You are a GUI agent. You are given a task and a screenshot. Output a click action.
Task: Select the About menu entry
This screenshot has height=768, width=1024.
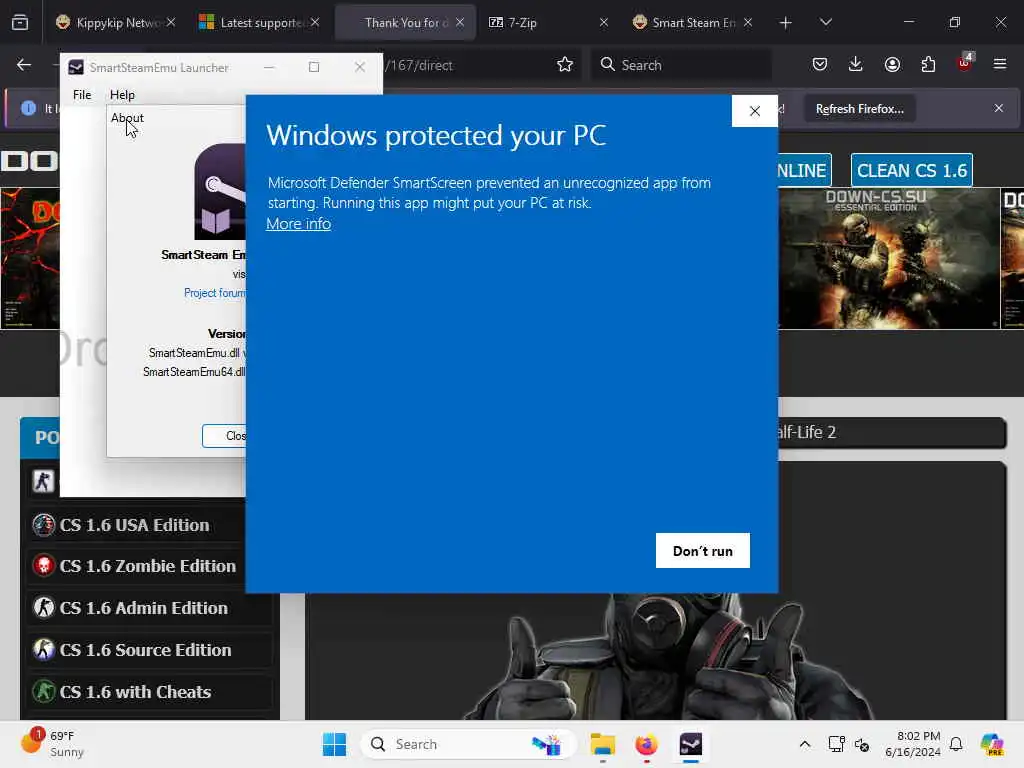coord(127,118)
